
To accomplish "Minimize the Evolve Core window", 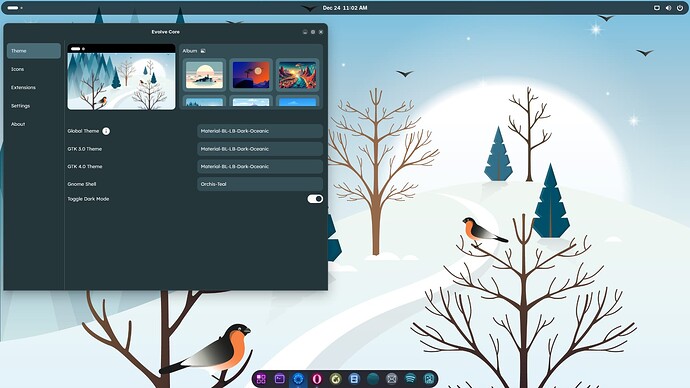I will (305, 32).
